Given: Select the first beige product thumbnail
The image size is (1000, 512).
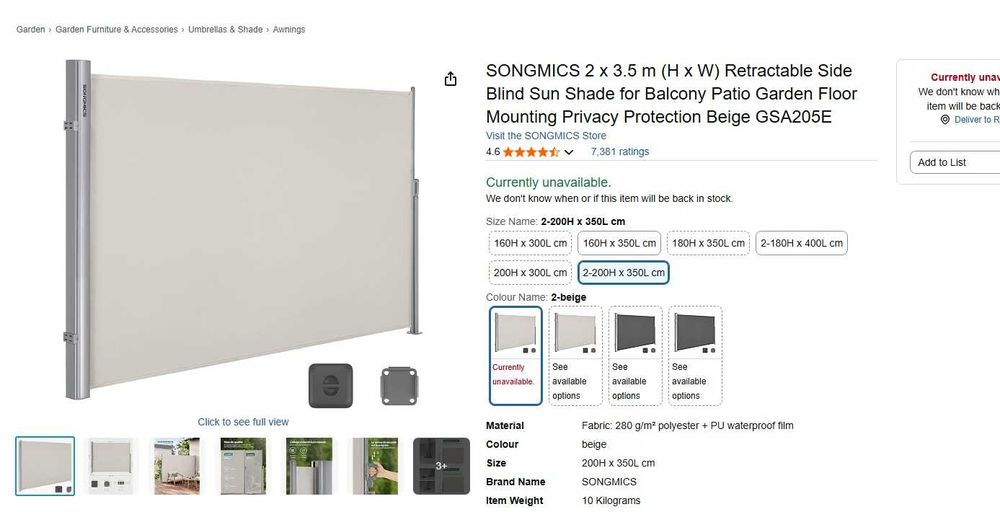Looking at the screenshot, I should click(x=45, y=466).
